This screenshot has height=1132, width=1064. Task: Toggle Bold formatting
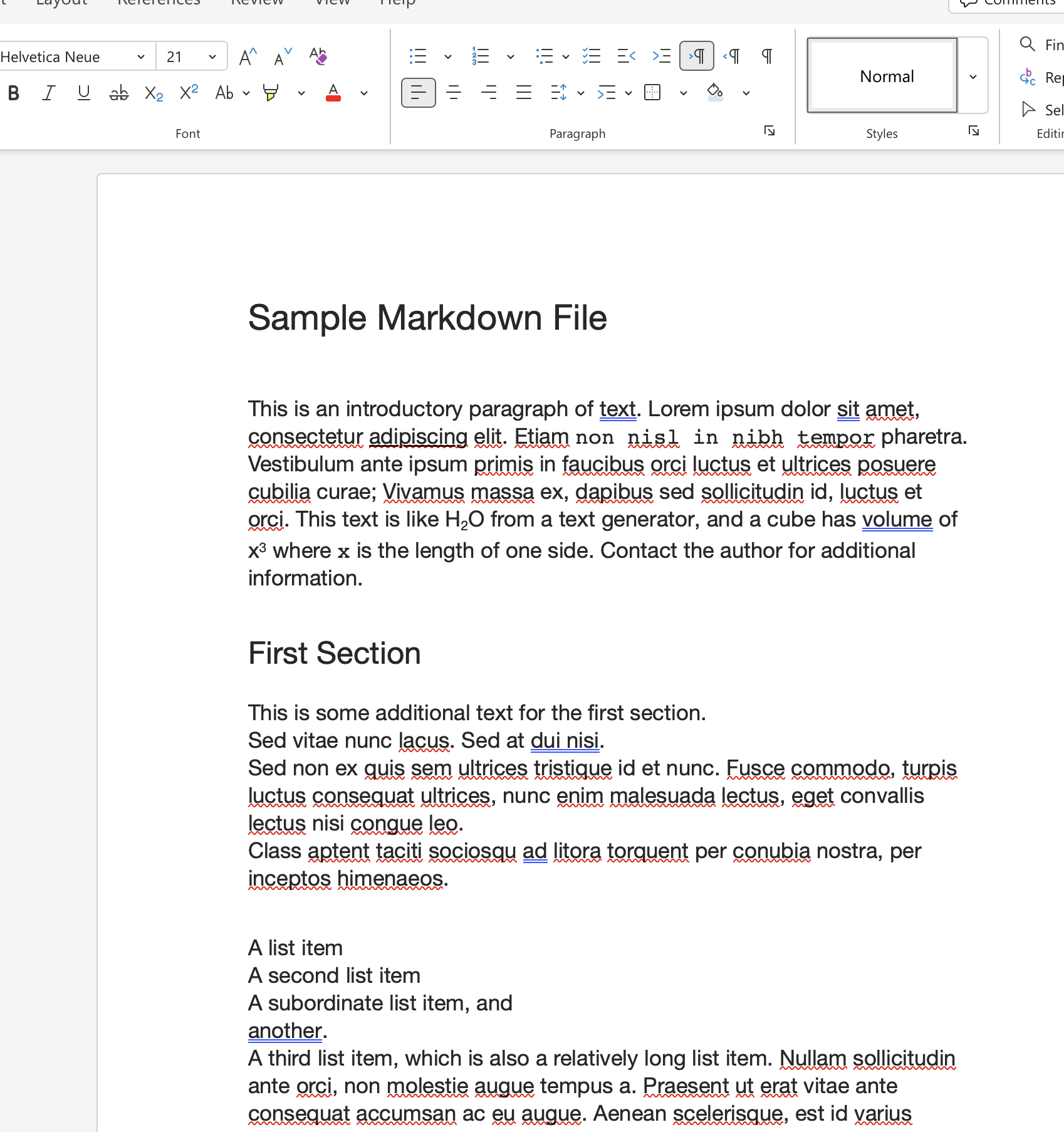coord(14,93)
